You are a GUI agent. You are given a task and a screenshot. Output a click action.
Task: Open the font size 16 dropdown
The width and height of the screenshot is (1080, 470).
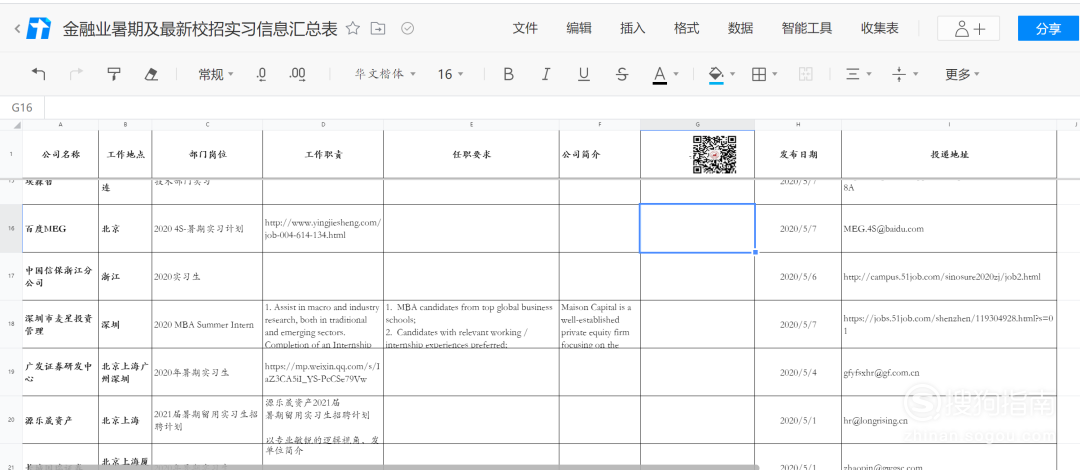tap(450, 74)
